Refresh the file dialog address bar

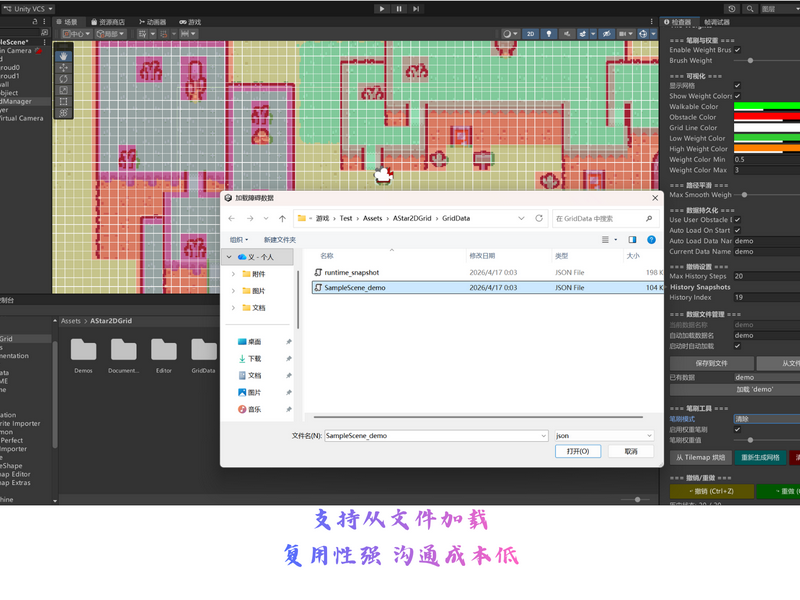click(x=539, y=218)
